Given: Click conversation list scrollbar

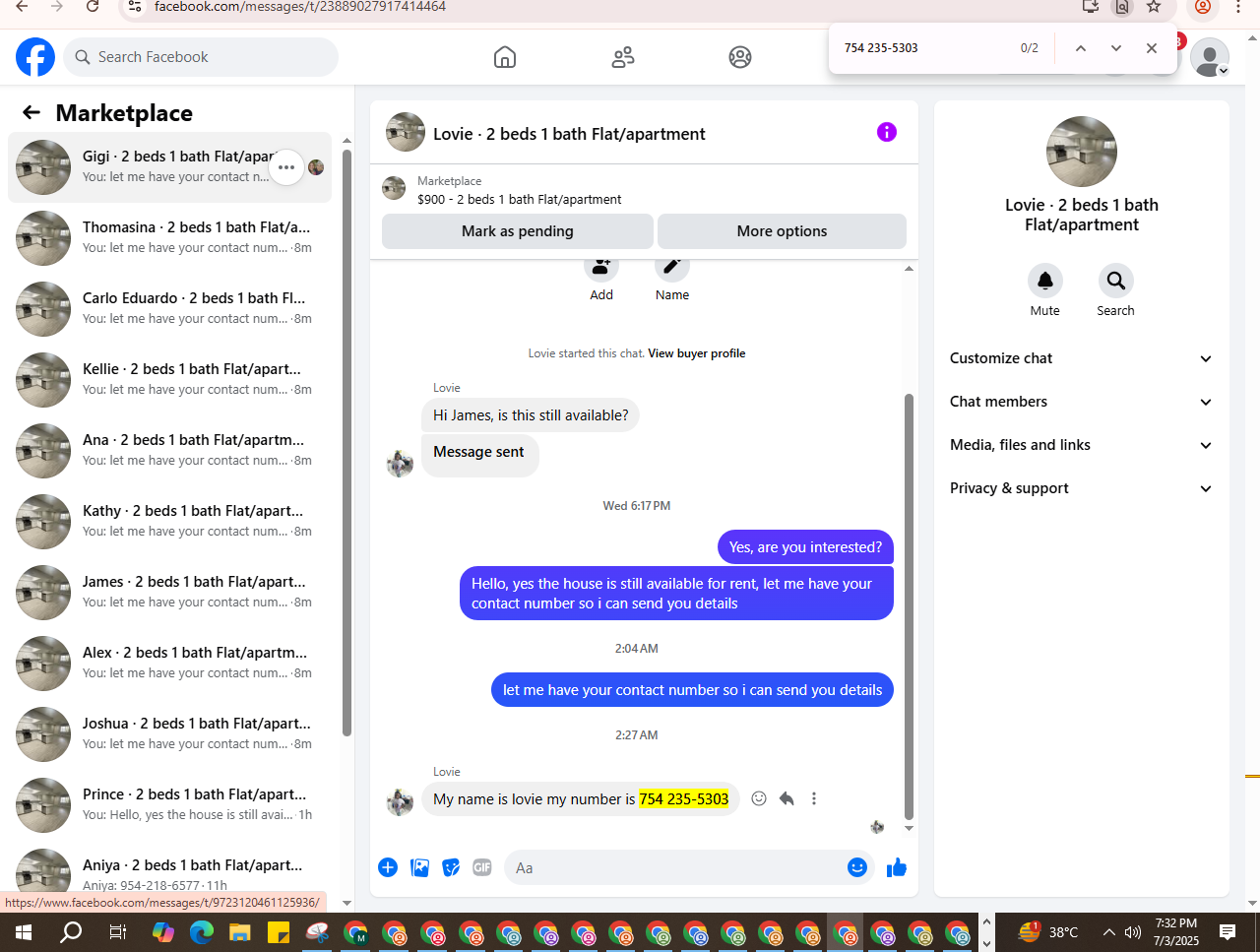Looking at the screenshot, I should (x=346, y=441).
